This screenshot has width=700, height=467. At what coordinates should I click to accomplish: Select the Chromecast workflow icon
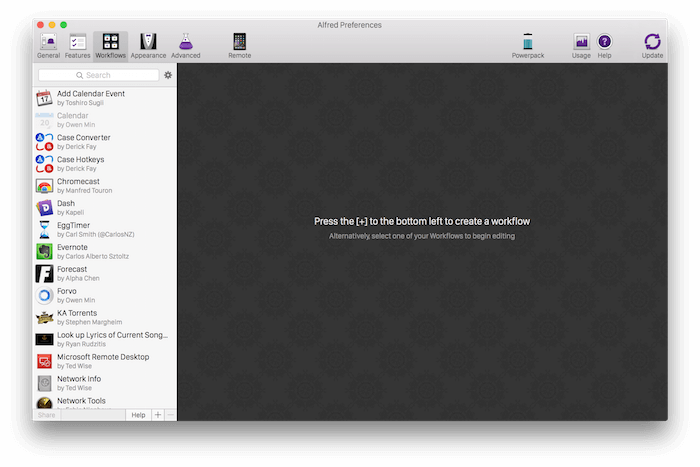pos(44,186)
